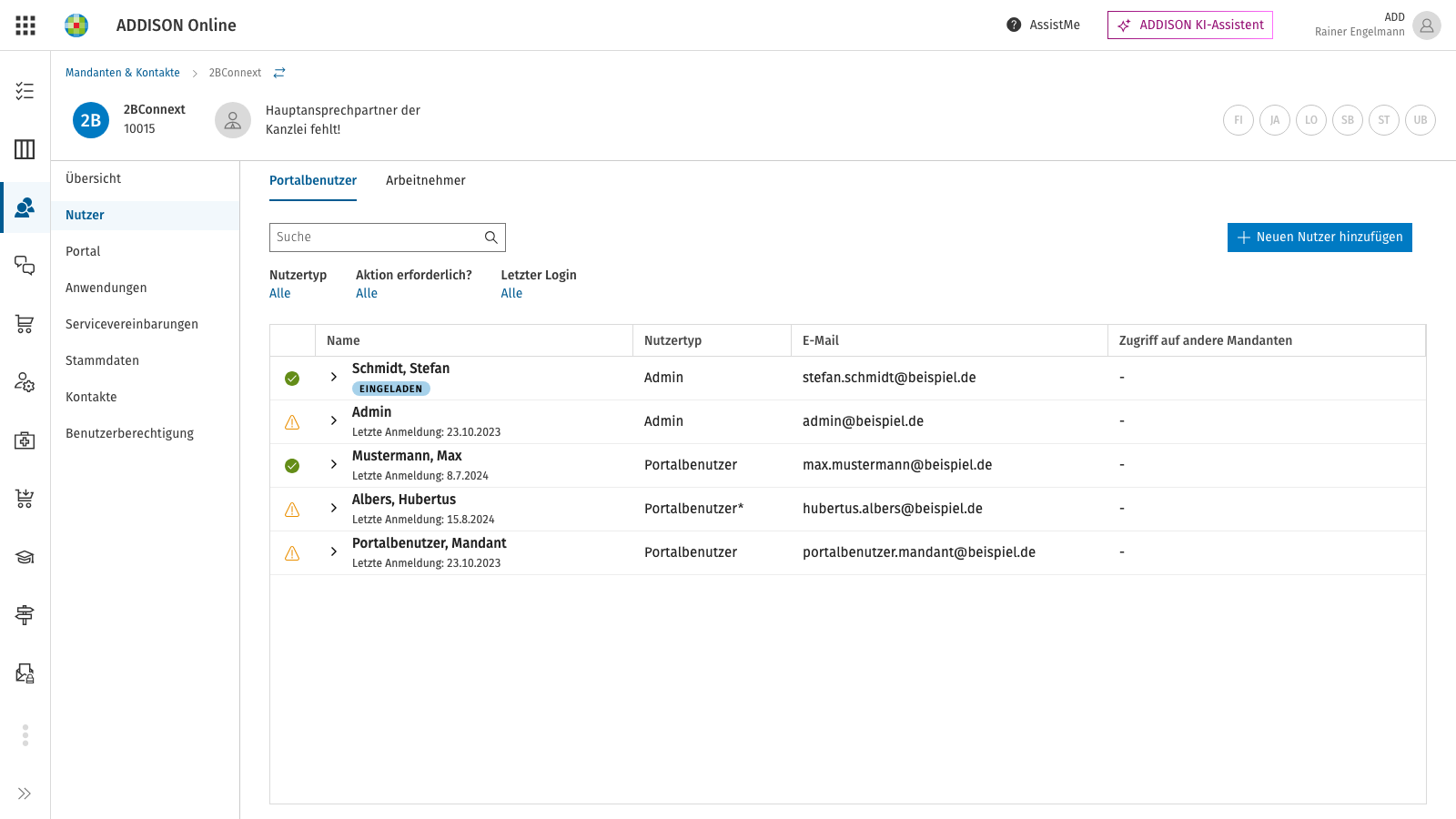Viewport: 1456px width, 819px height.
Task: Open the columns board sidebar icon
Action: (x=25, y=149)
